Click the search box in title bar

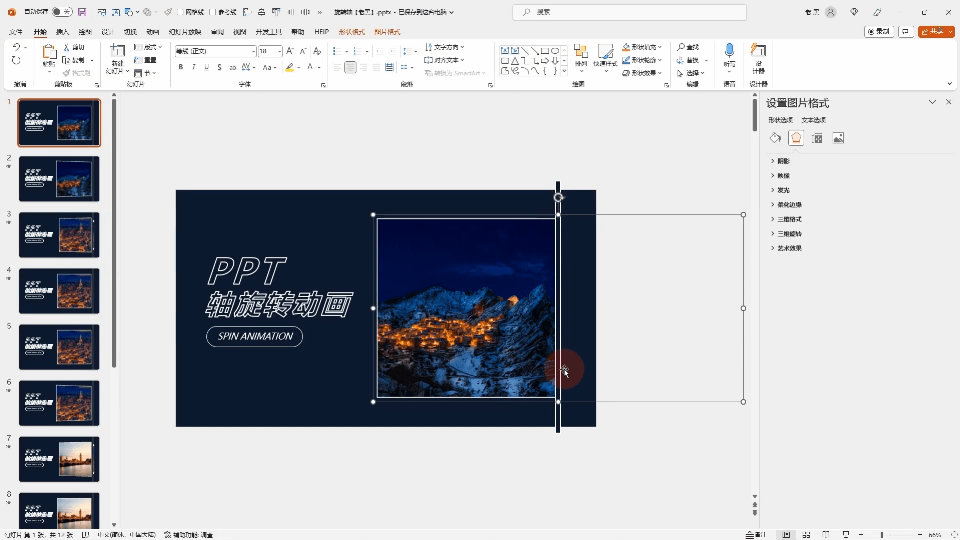[x=629, y=12]
